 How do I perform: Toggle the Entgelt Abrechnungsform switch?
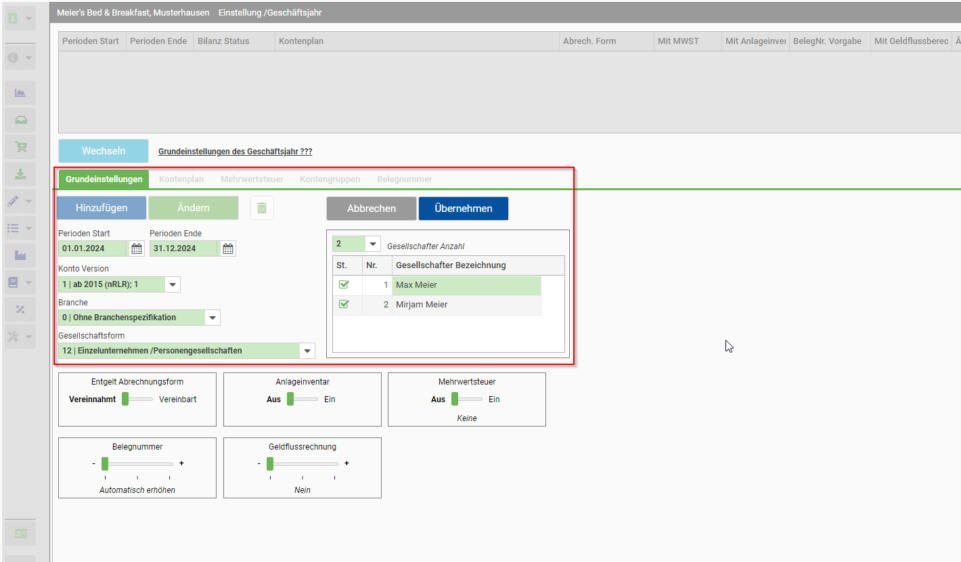[137, 399]
